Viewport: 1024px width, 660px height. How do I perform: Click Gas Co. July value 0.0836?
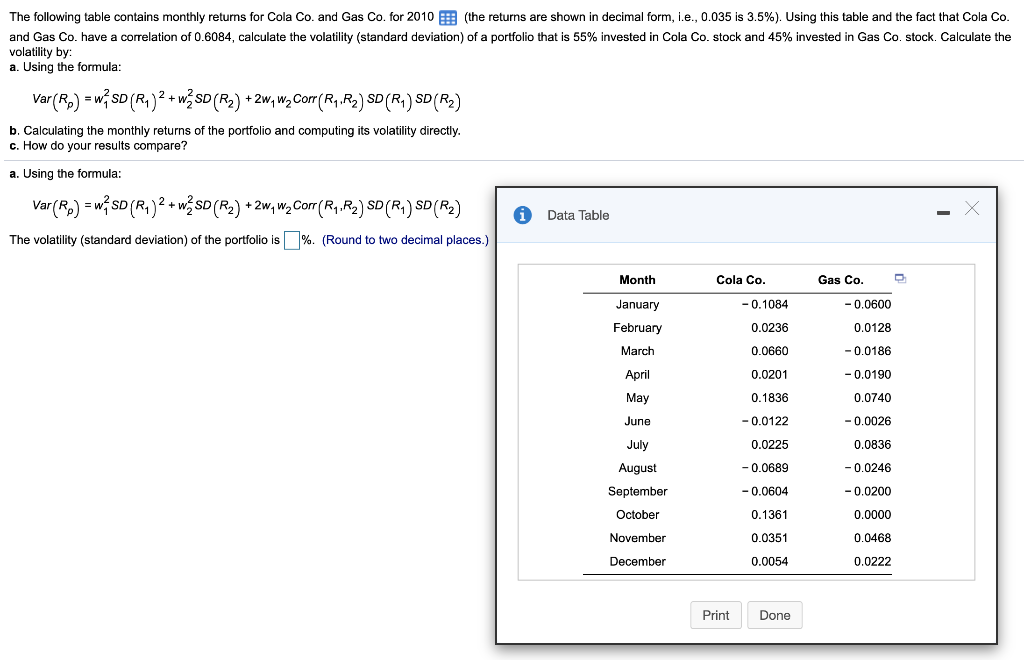[872, 445]
